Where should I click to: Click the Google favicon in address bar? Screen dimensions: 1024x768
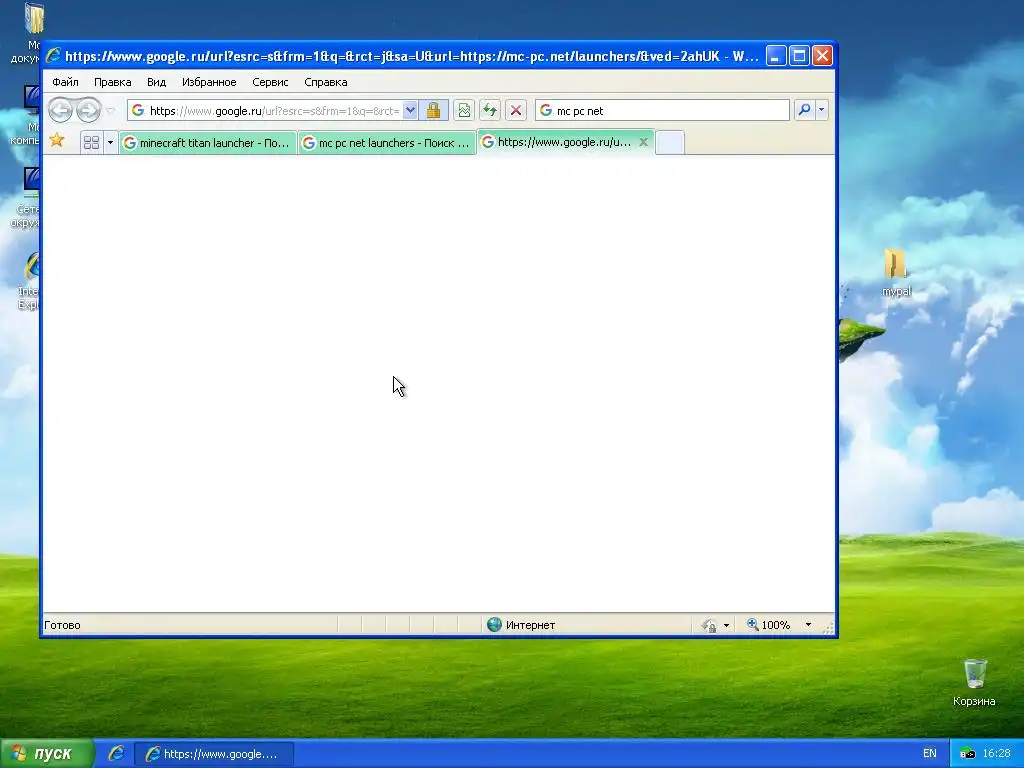(x=138, y=110)
